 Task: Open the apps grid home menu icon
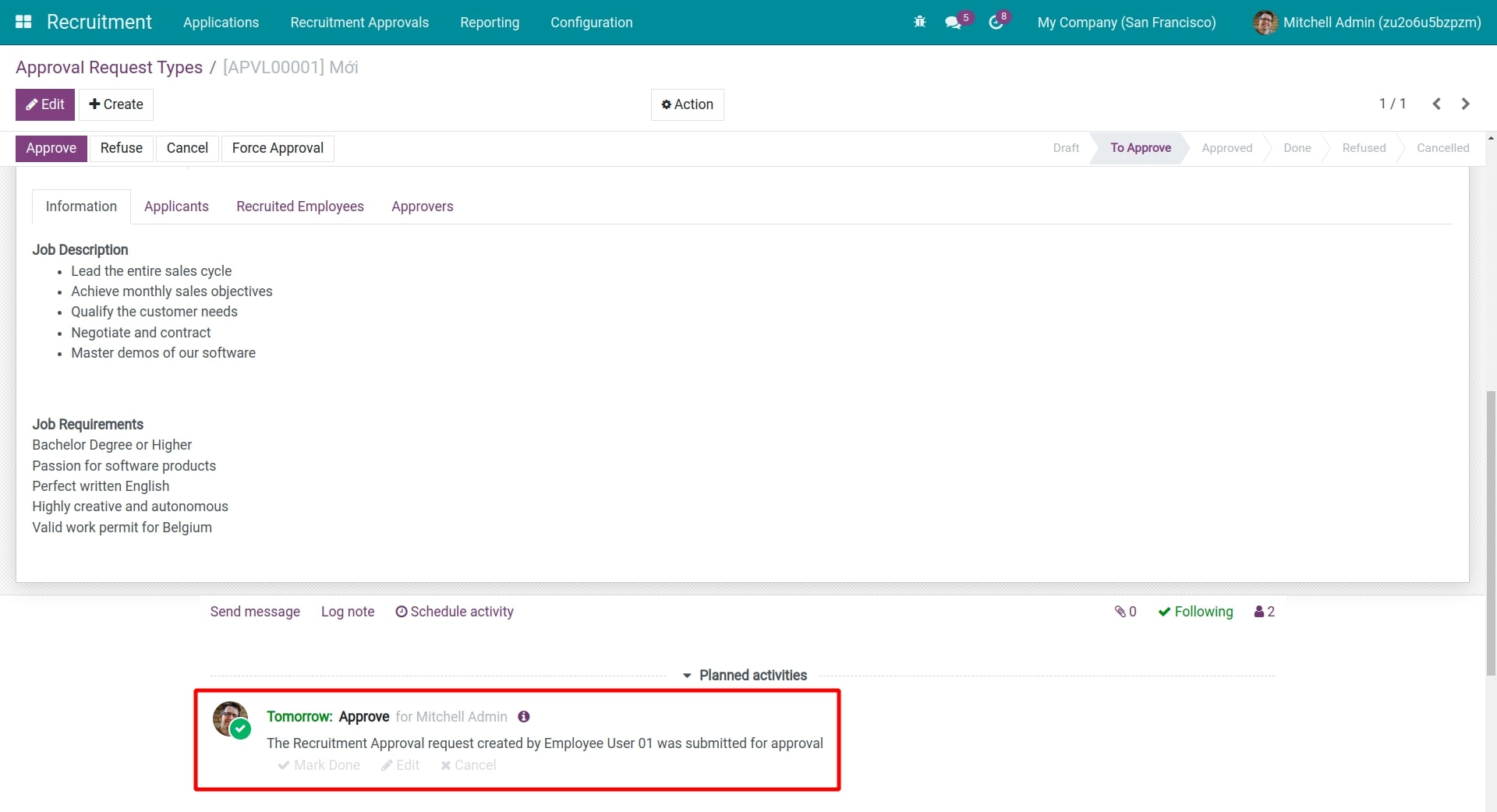click(23, 22)
